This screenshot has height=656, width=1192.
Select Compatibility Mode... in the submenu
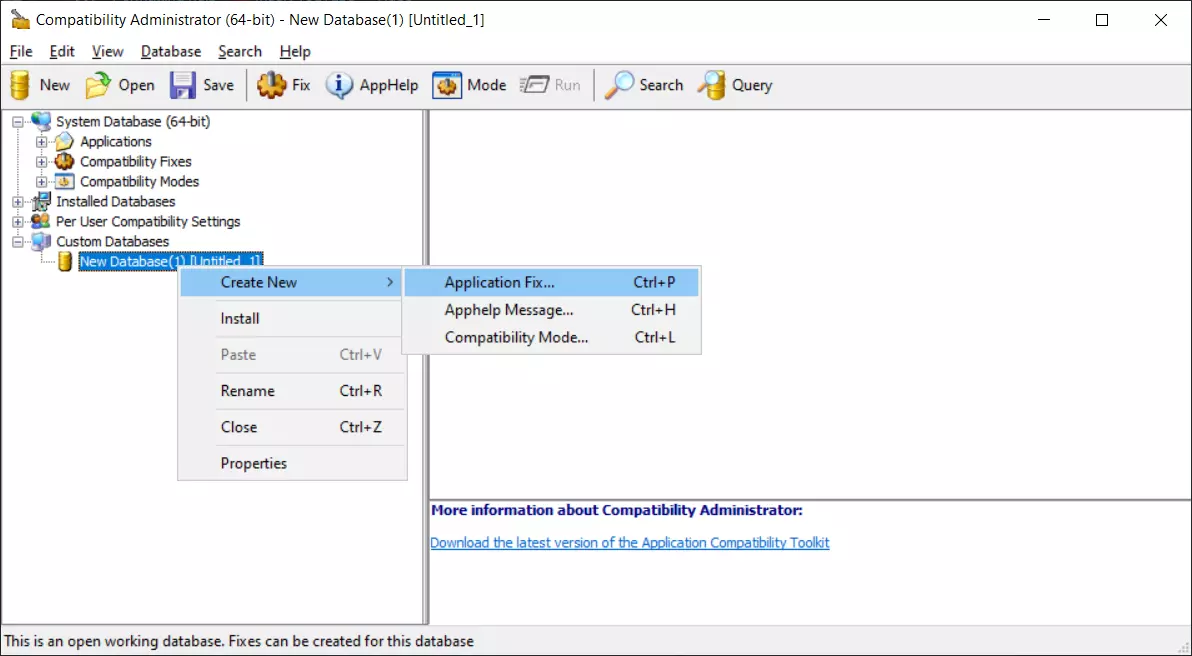[516, 338]
